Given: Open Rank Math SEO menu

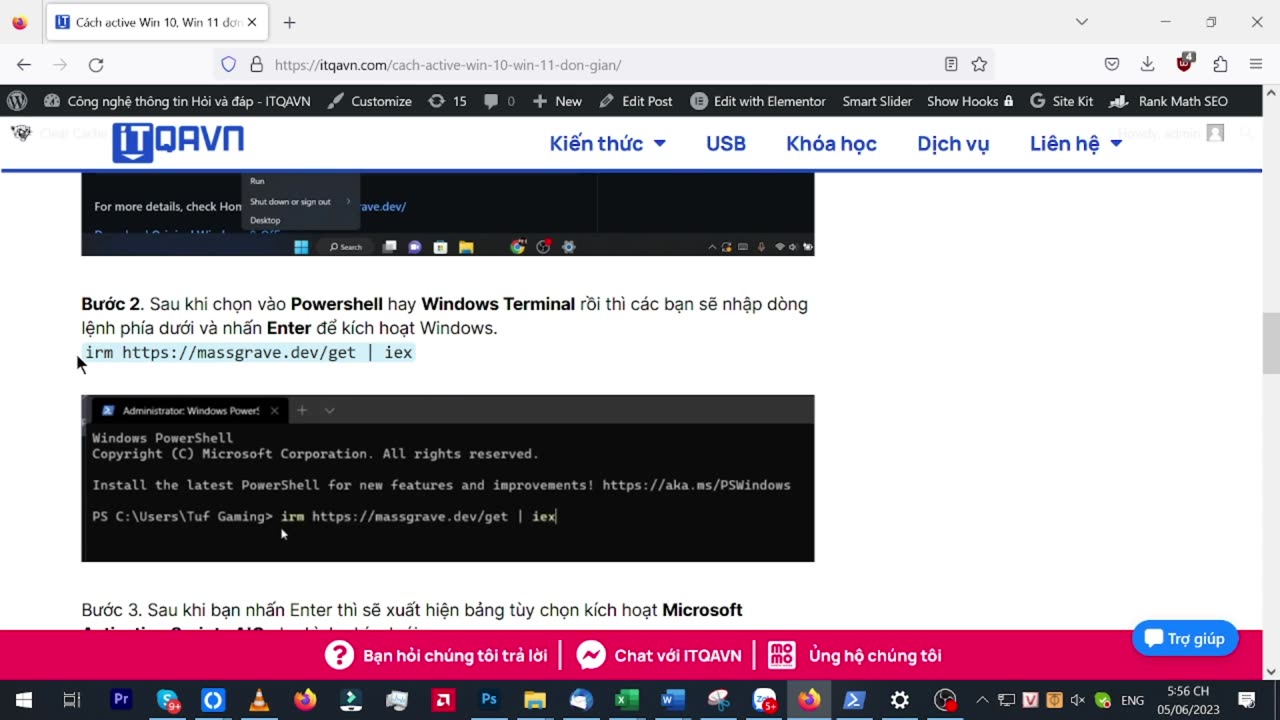Looking at the screenshot, I should pos(1169,101).
